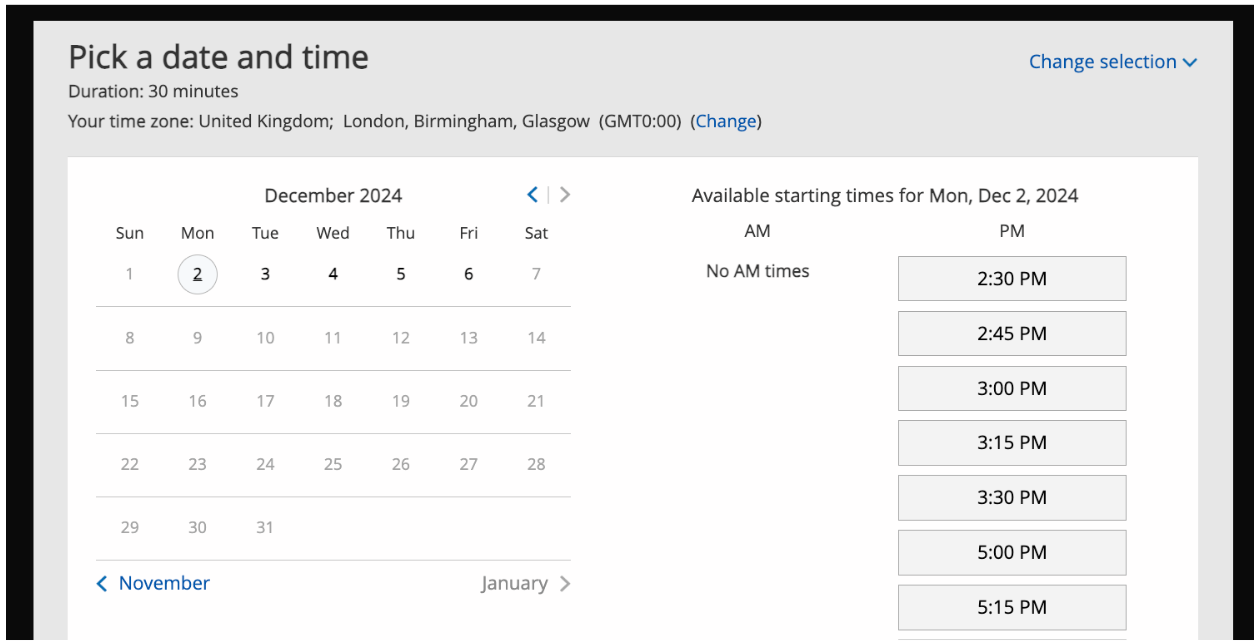The height and width of the screenshot is (642, 1260).
Task: Click the right chevron next to January
Action: coord(565,584)
